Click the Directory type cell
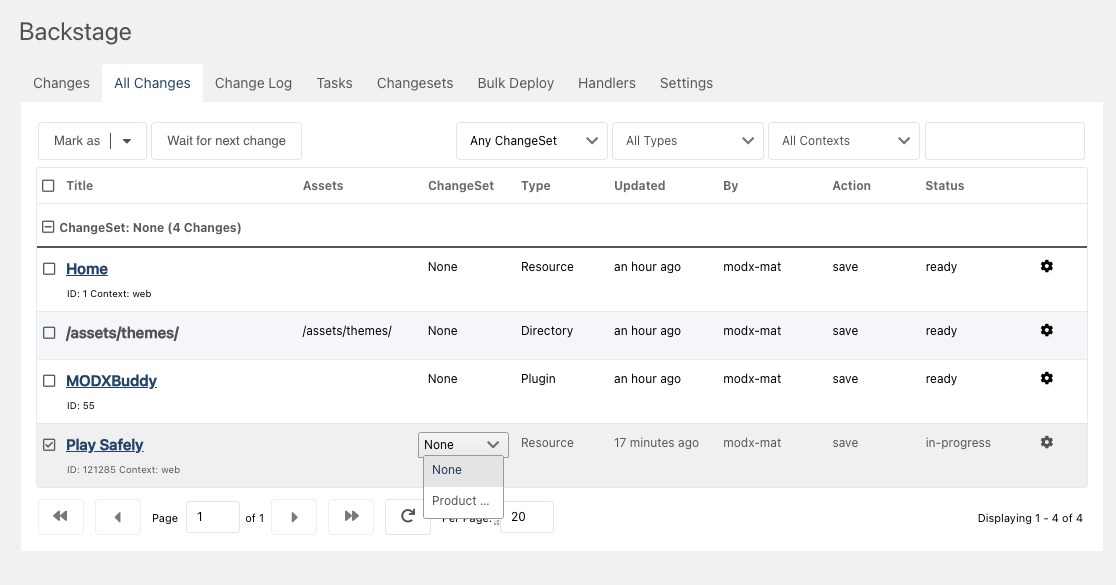The height and width of the screenshot is (585, 1116). tap(547, 331)
